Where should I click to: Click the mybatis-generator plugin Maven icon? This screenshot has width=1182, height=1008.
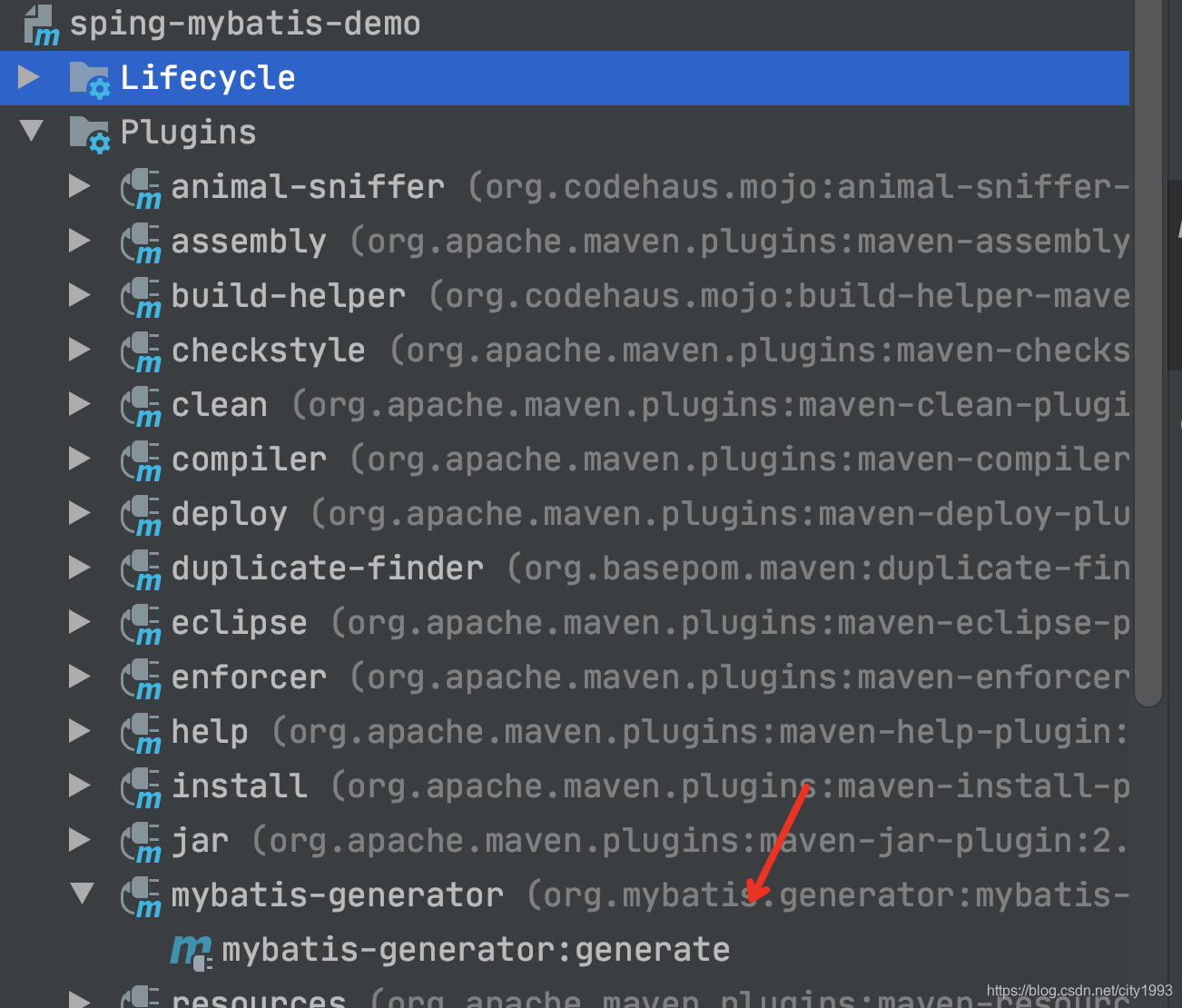click(140, 894)
